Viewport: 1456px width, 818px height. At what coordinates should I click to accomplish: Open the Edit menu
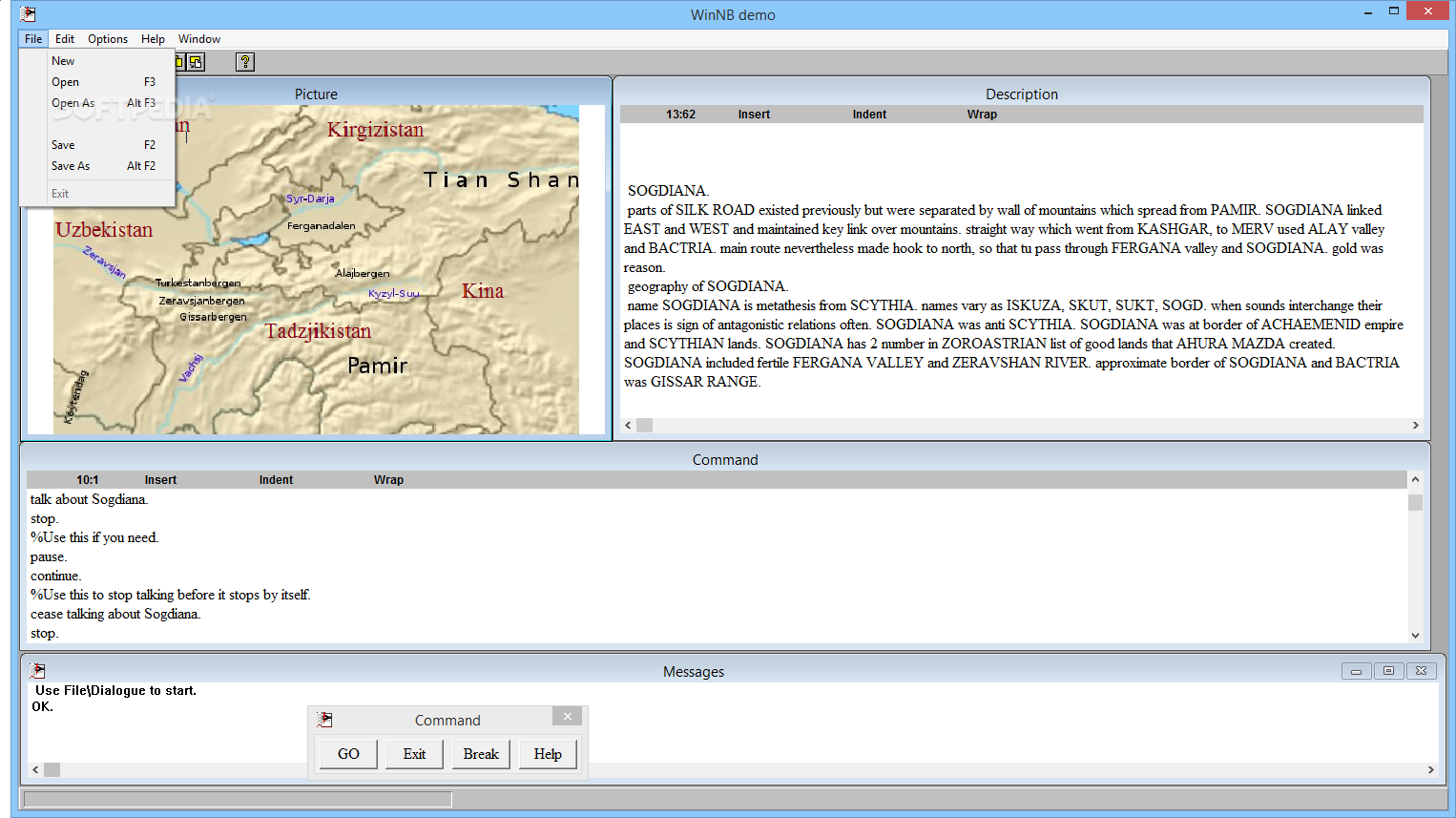tap(65, 39)
